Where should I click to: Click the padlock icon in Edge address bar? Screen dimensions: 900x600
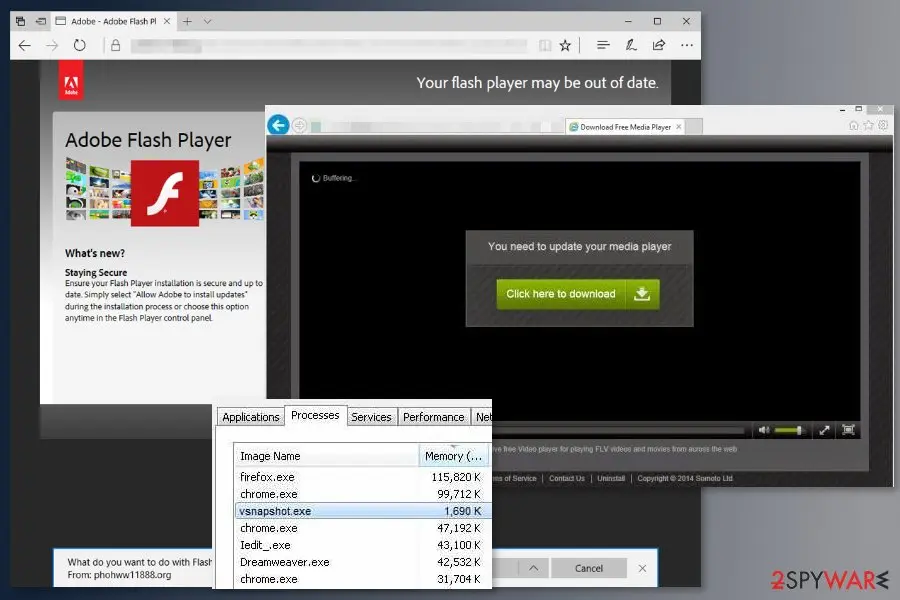(115, 45)
